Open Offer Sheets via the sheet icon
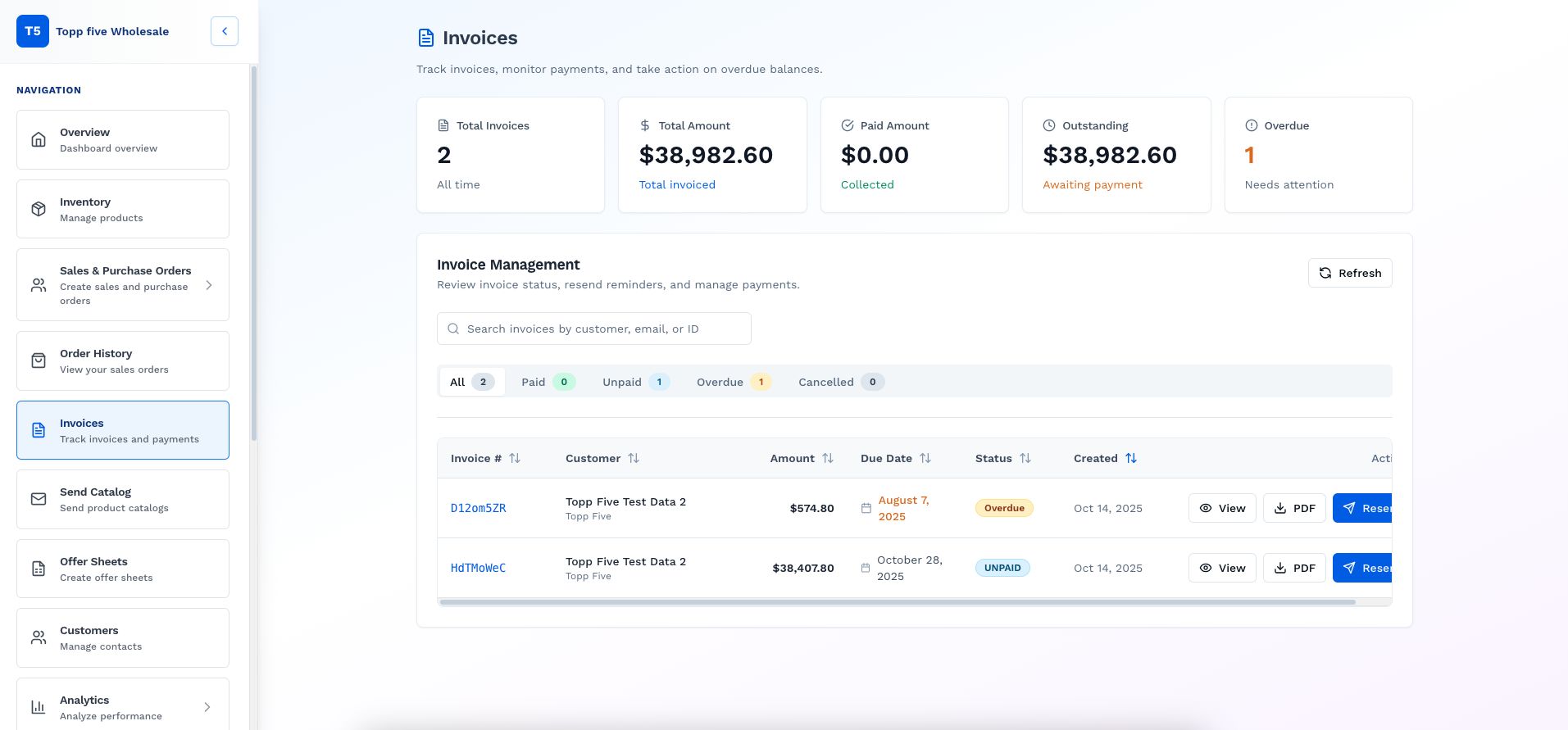The height and width of the screenshot is (730, 1568). (39, 569)
